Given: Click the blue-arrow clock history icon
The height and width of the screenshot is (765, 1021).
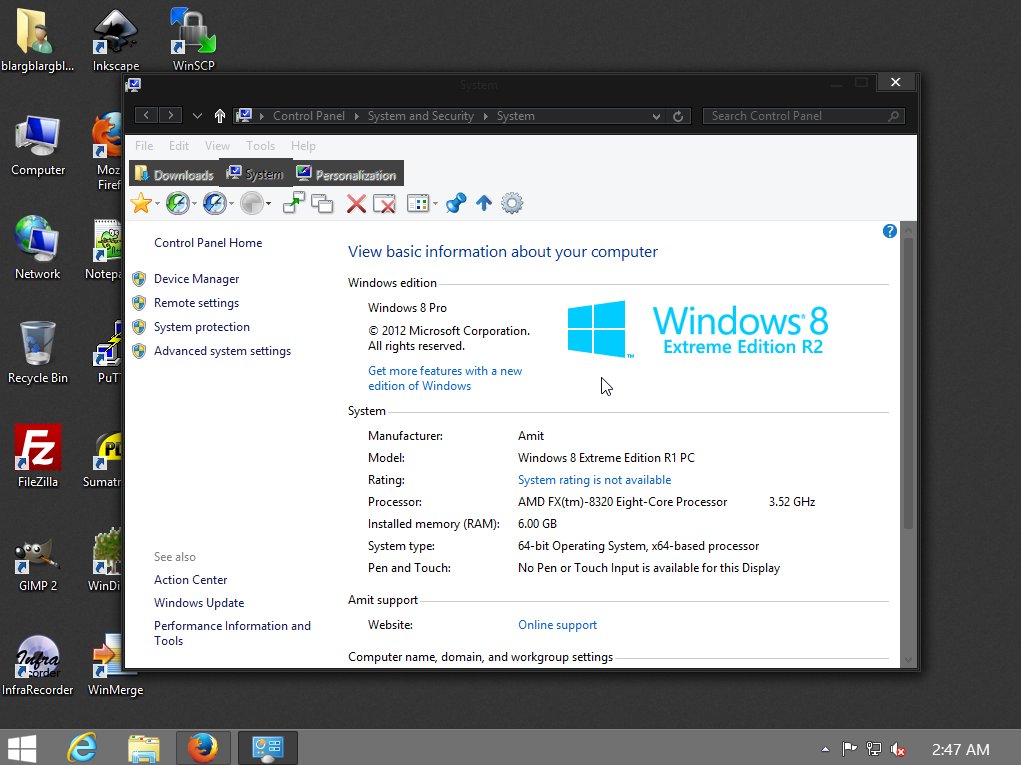Looking at the screenshot, I should click(214, 203).
